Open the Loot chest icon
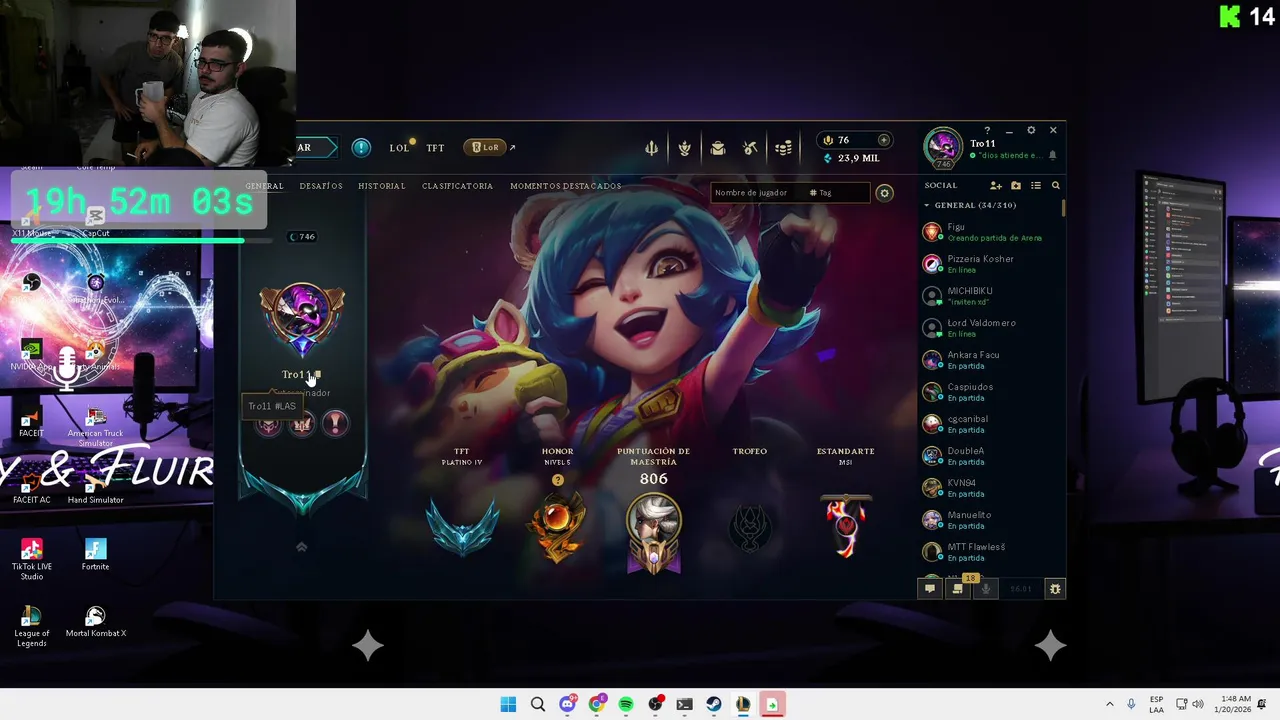1280x720 pixels. point(718,148)
